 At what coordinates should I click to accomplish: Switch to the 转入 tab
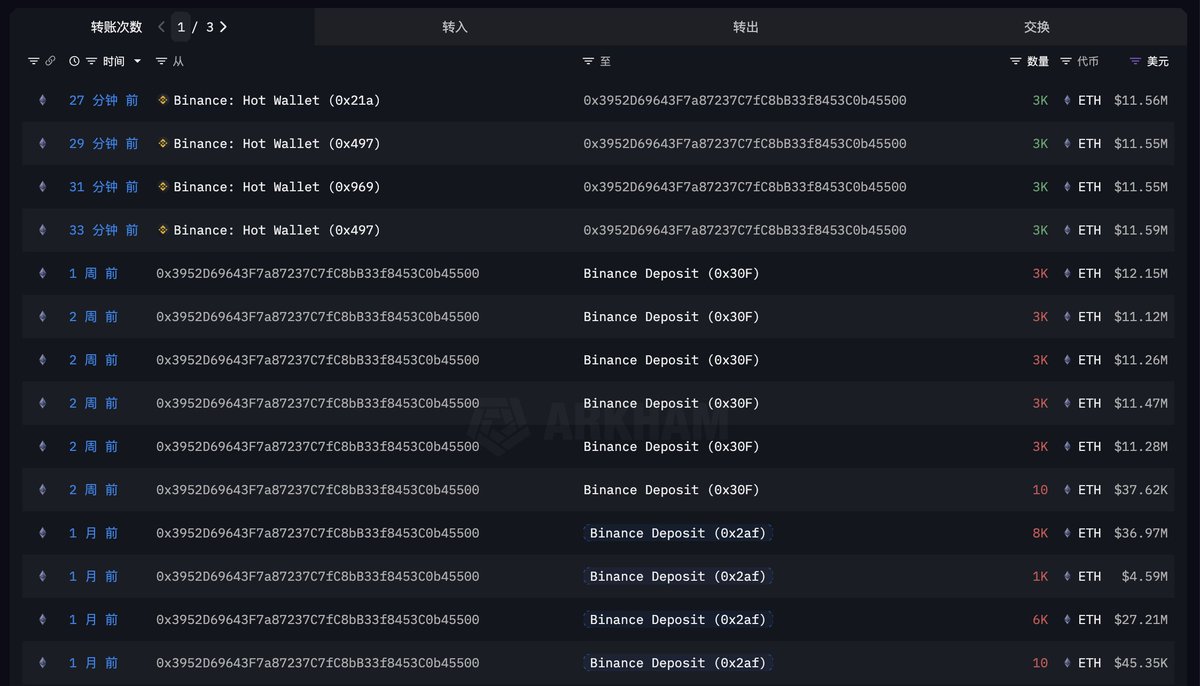point(455,27)
